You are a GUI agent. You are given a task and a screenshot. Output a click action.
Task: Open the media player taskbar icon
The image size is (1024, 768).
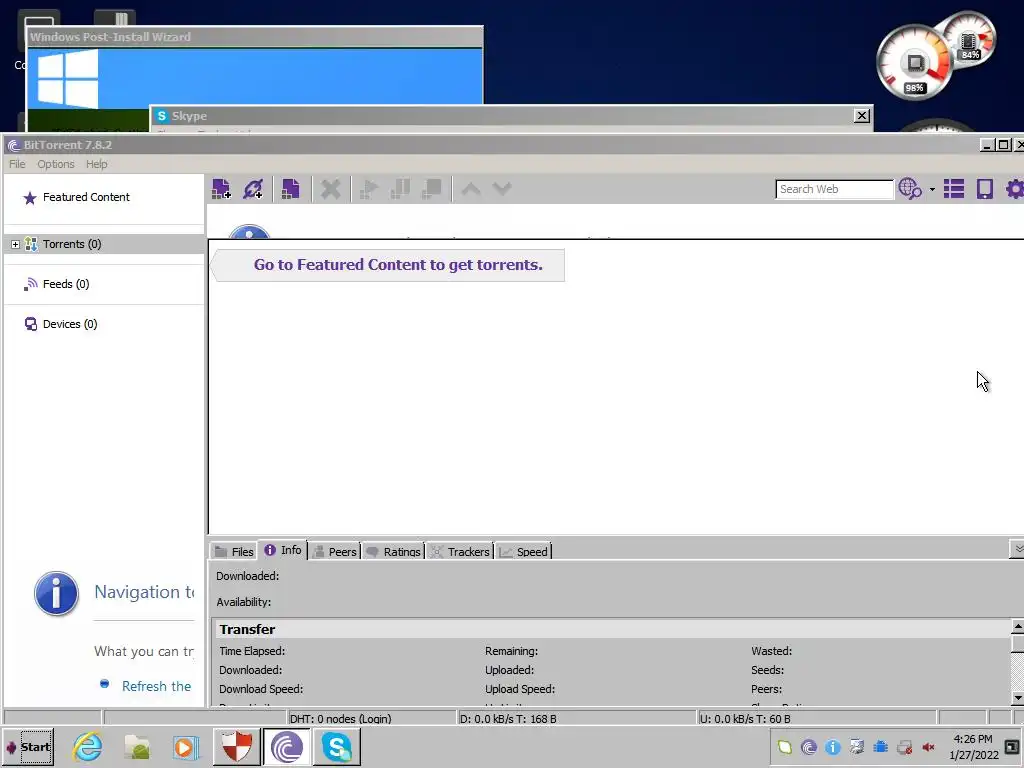(185, 747)
